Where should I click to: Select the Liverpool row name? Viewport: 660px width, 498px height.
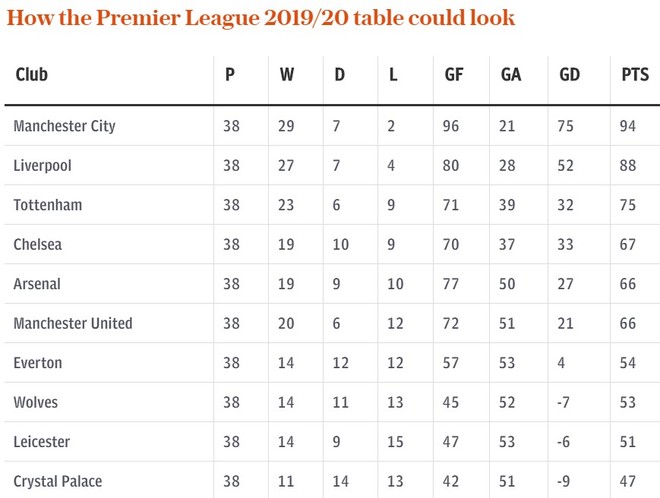pyautogui.click(x=43, y=165)
